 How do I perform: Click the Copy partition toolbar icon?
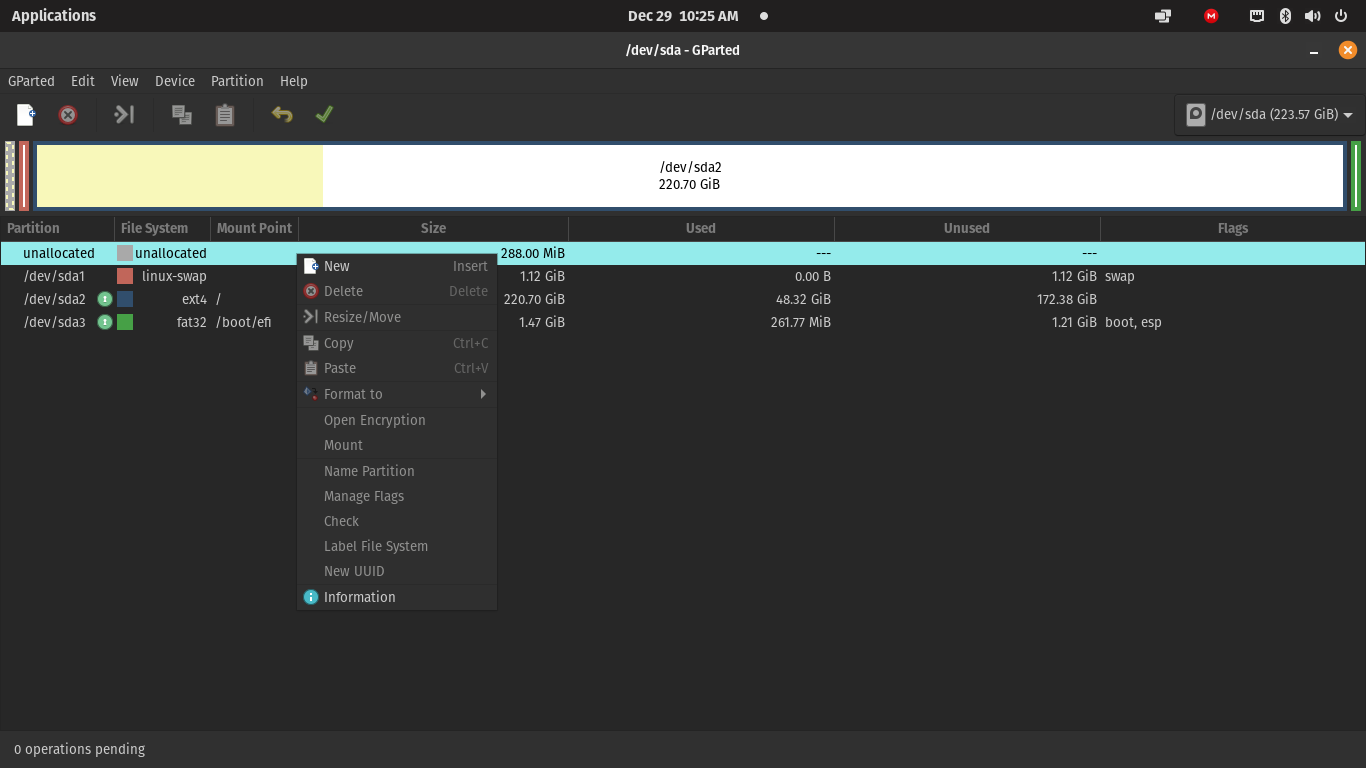(x=182, y=115)
